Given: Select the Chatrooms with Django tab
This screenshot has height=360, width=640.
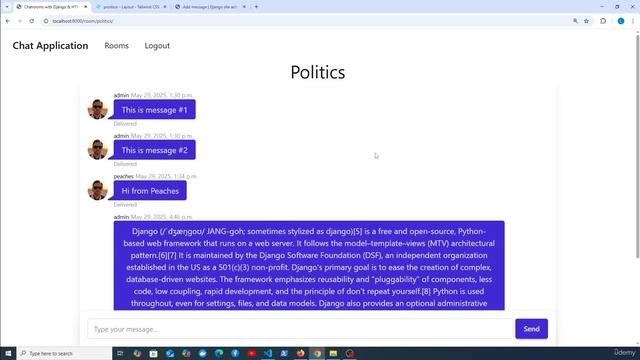Looking at the screenshot, I should coord(51,7).
